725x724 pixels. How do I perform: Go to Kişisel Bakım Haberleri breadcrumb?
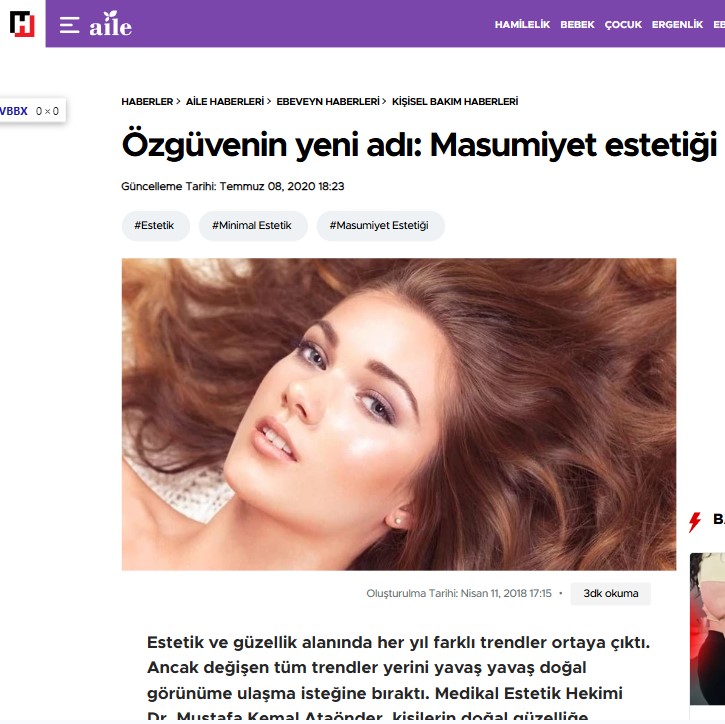[x=455, y=101]
